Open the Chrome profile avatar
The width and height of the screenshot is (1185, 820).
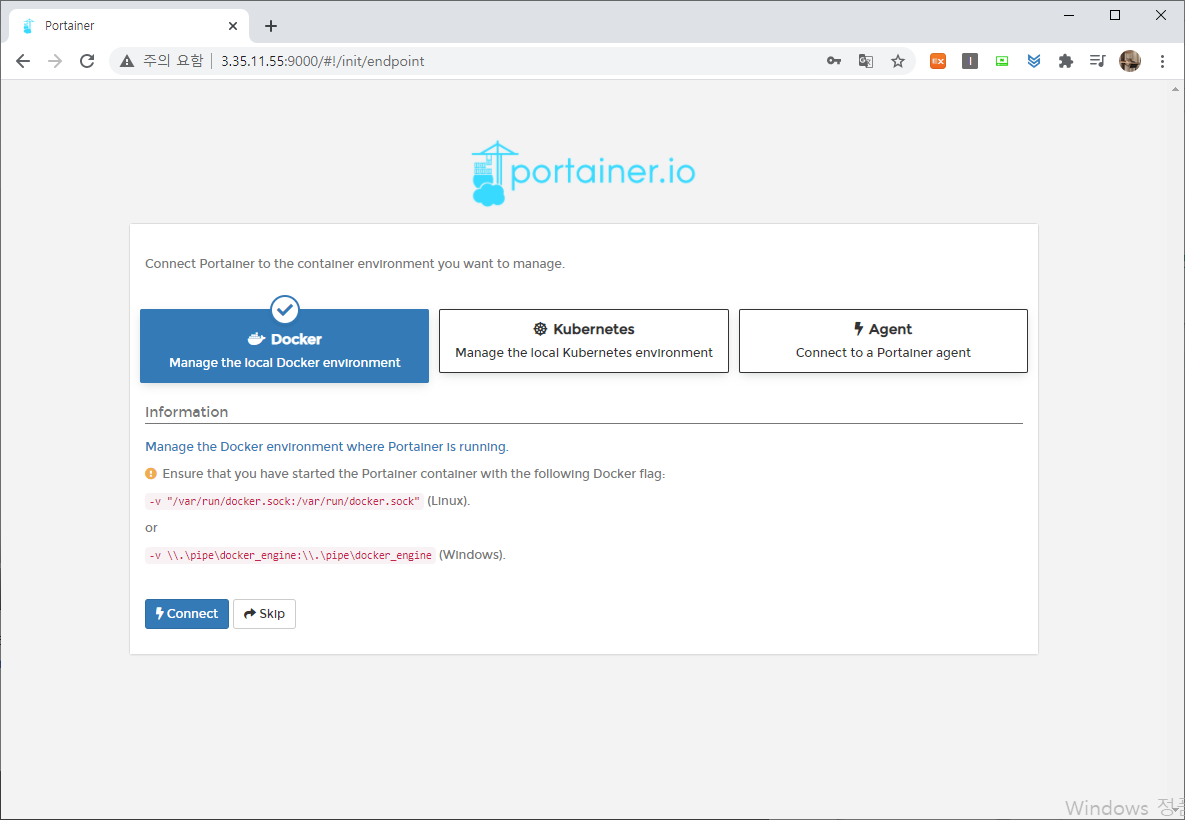pyautogui.click(x=1130, y=61)
